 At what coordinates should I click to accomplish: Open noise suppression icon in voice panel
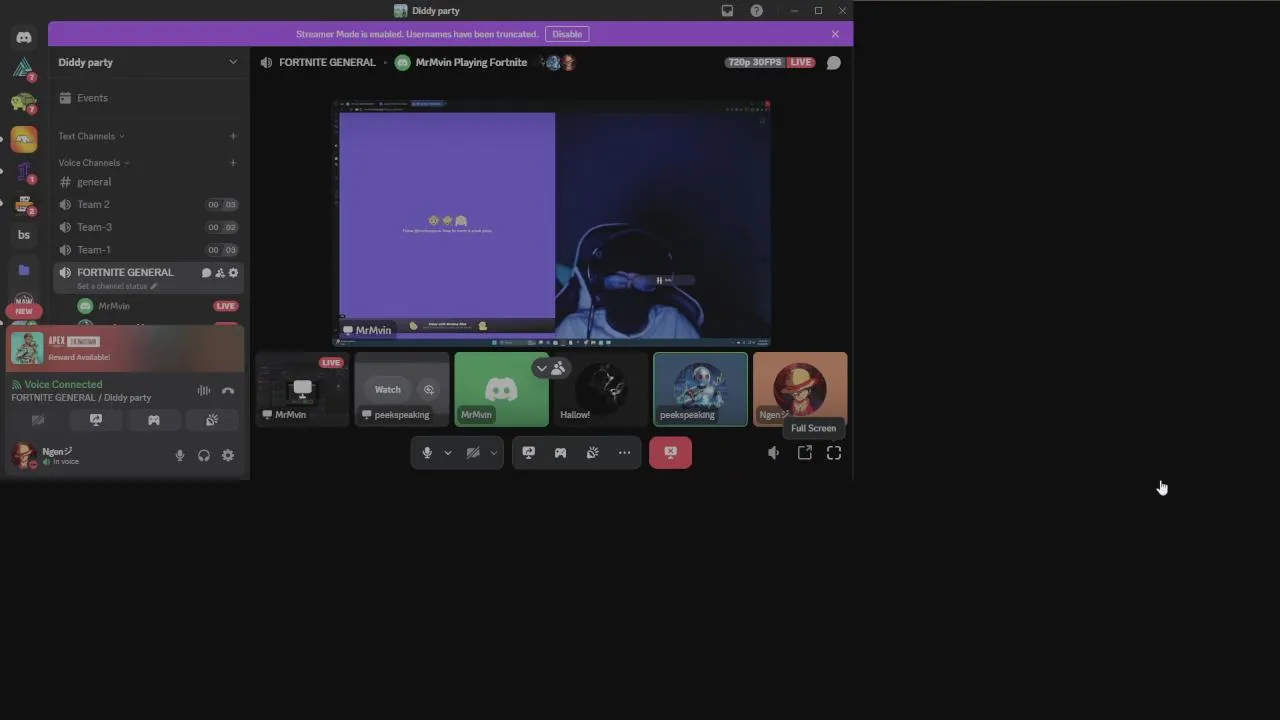[x=204, y=391]
